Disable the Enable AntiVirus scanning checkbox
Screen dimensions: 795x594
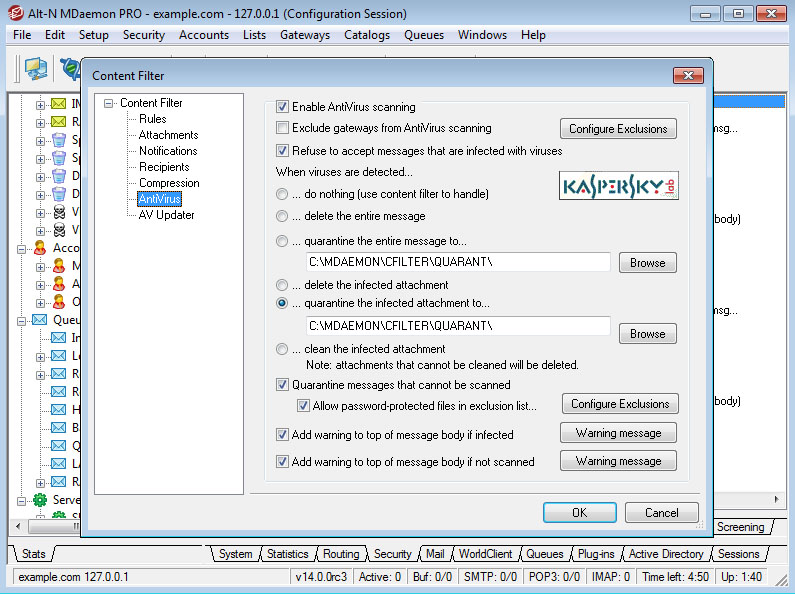click(x=283, y=107)
